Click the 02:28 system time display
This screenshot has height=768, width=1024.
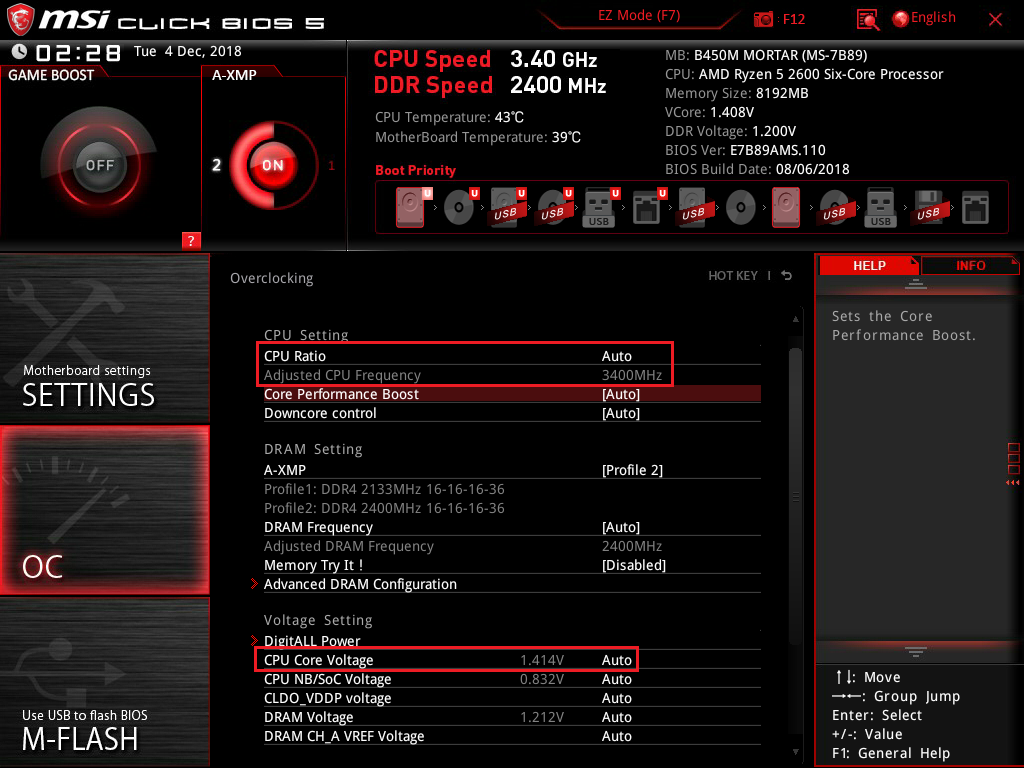[78, 52]
